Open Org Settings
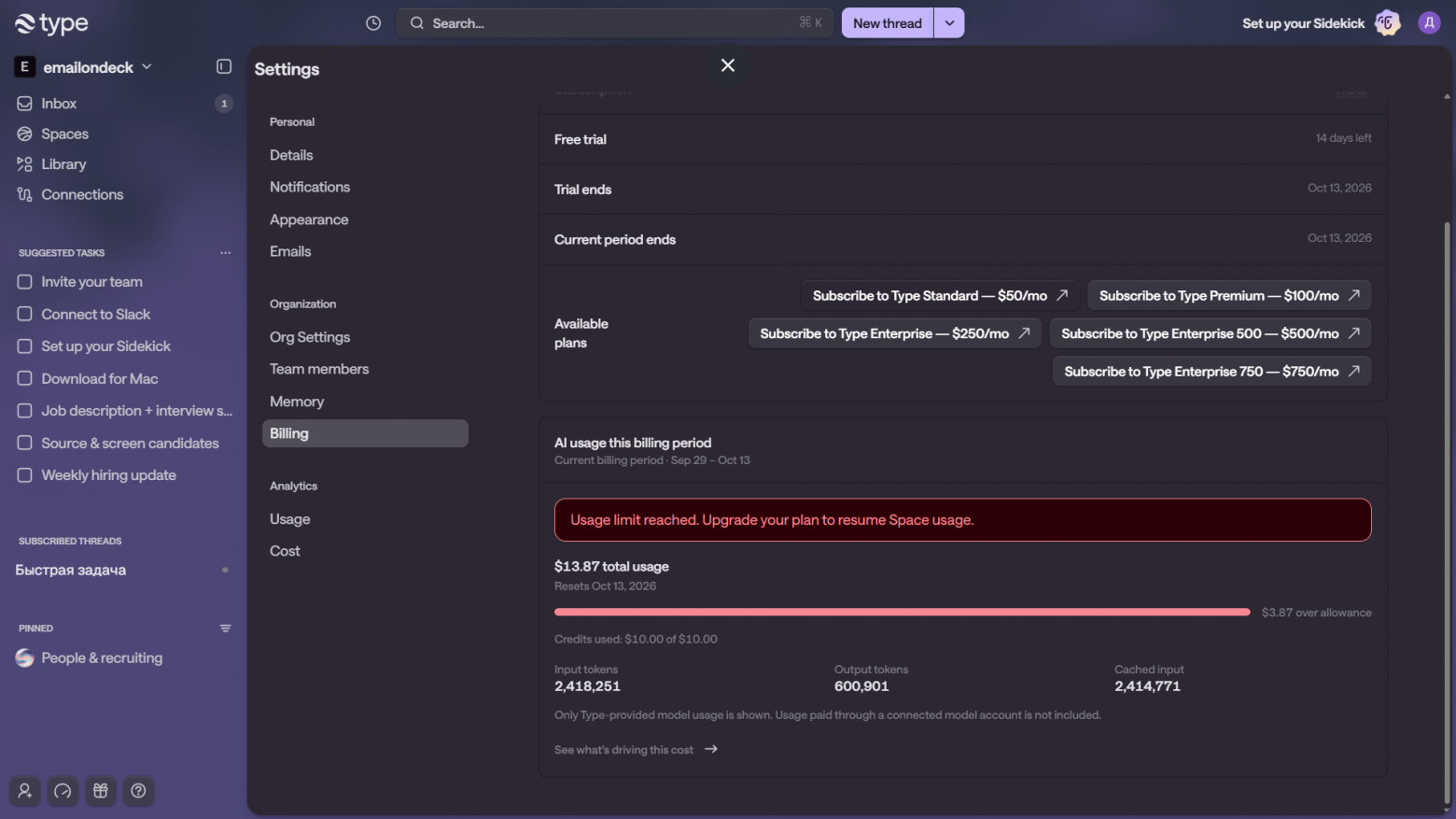 click(x=365, y=338)
